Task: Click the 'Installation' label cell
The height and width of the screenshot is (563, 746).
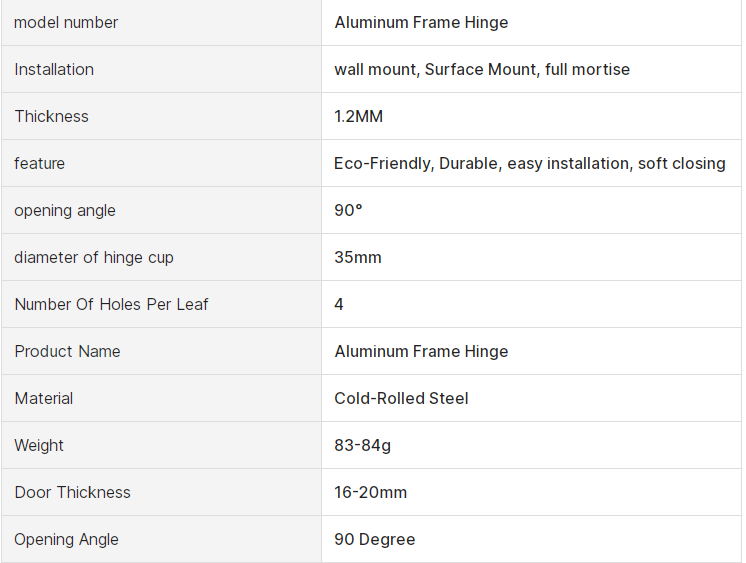Action: 54,69
